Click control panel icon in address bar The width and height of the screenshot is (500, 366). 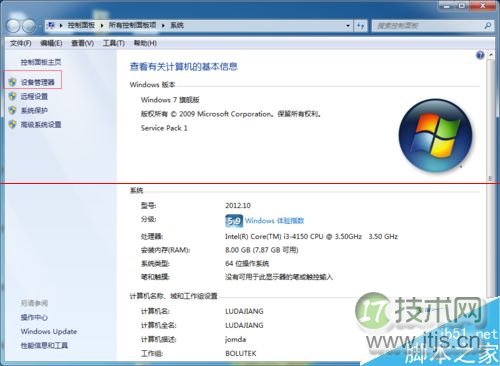[x=51, y=25]
